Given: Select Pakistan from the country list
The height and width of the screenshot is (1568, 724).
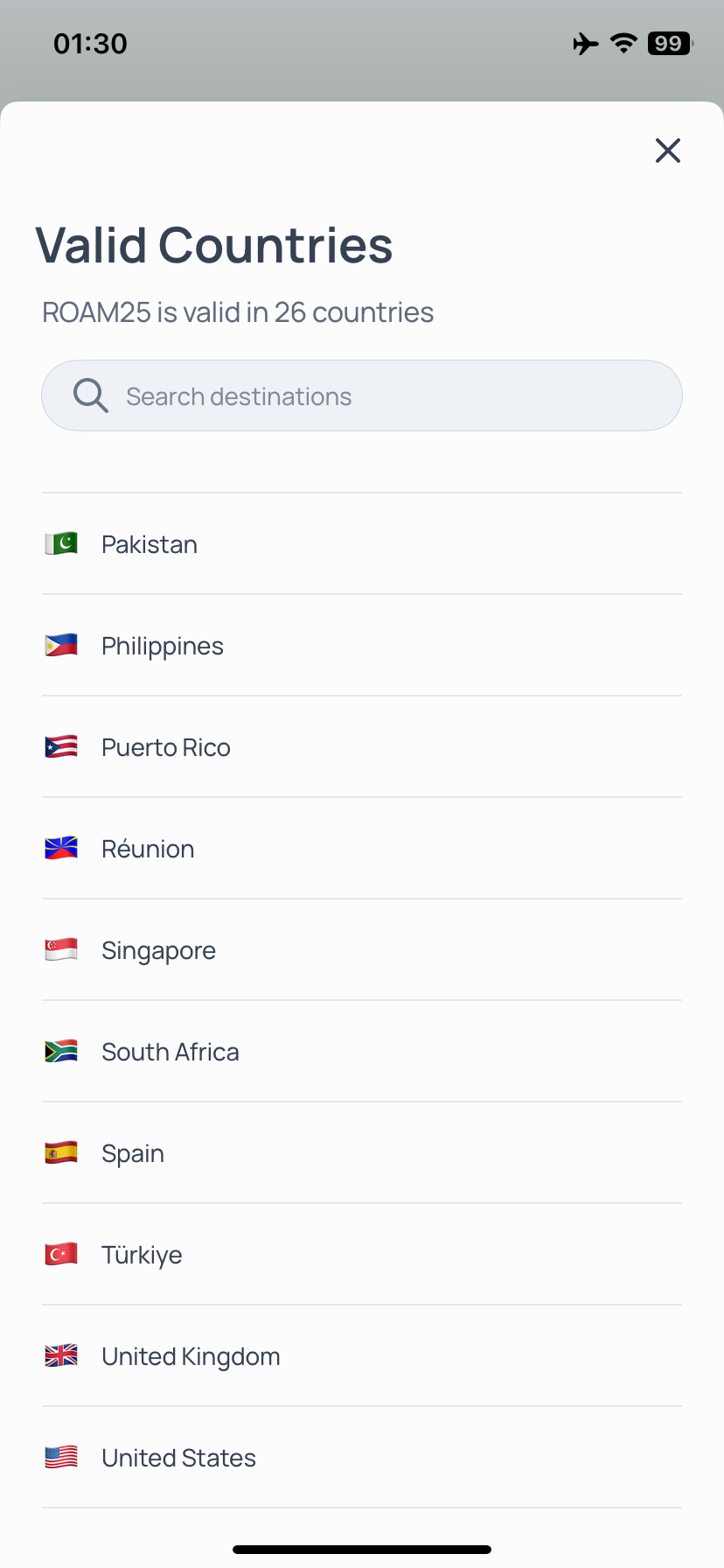Looking at the screenshot, I should click(x=362, y=544).
